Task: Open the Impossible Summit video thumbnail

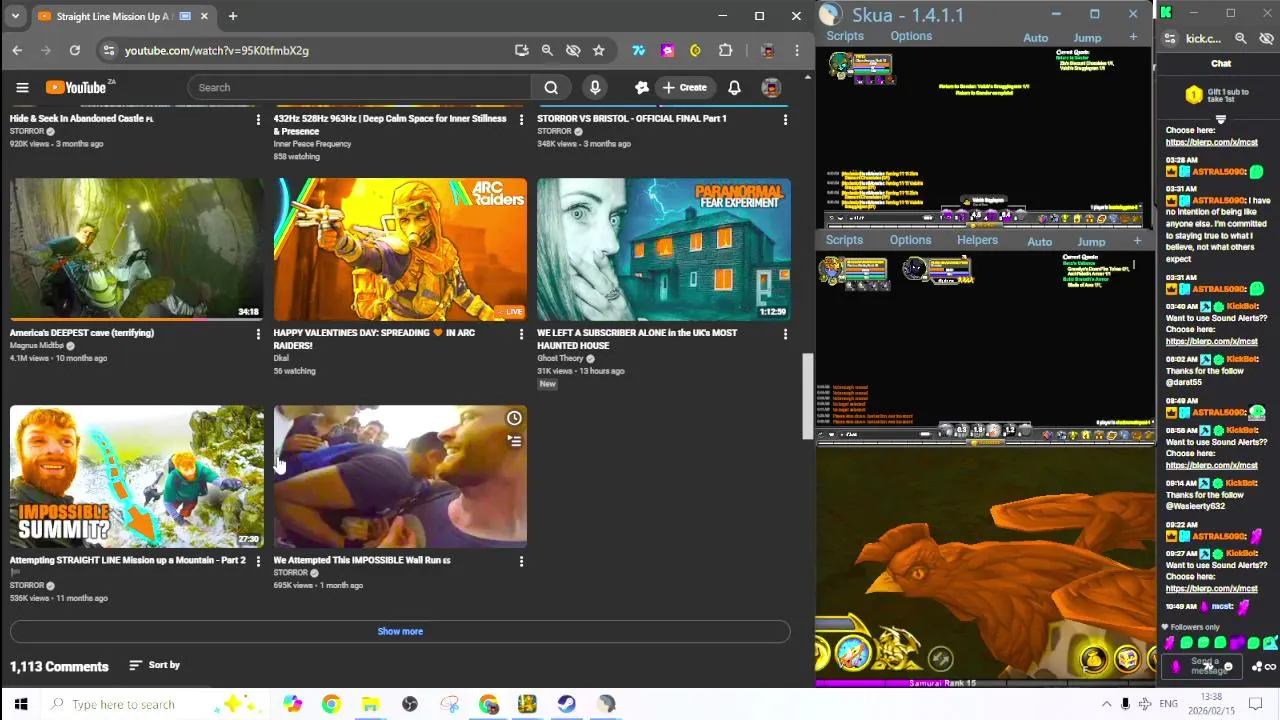Action: 137,476
